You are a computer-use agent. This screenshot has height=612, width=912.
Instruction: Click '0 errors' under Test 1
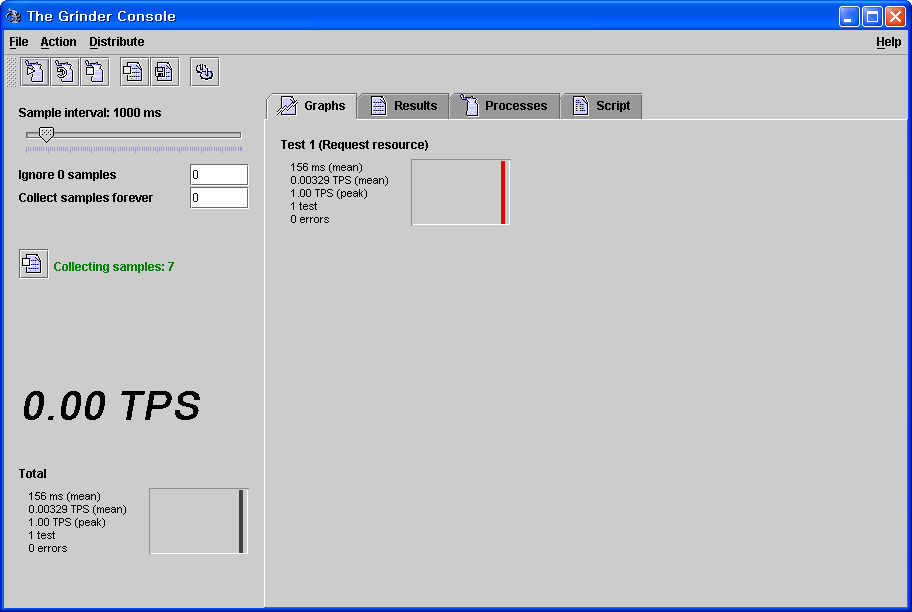pyautogui.click(x=309, y=219)
